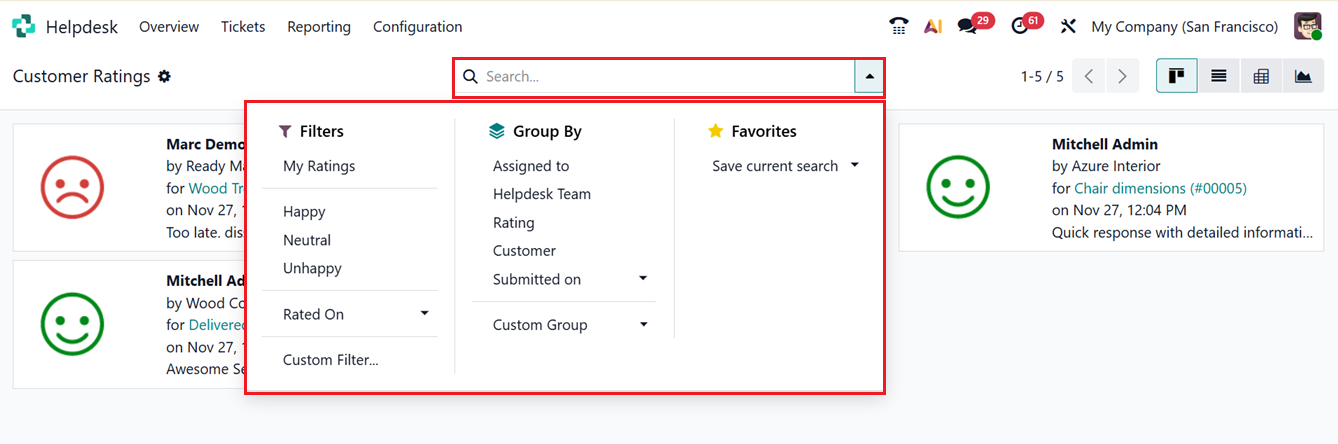Open the activities clock icon
This screenshot has width=1338, height=444.
[1020, 27]
